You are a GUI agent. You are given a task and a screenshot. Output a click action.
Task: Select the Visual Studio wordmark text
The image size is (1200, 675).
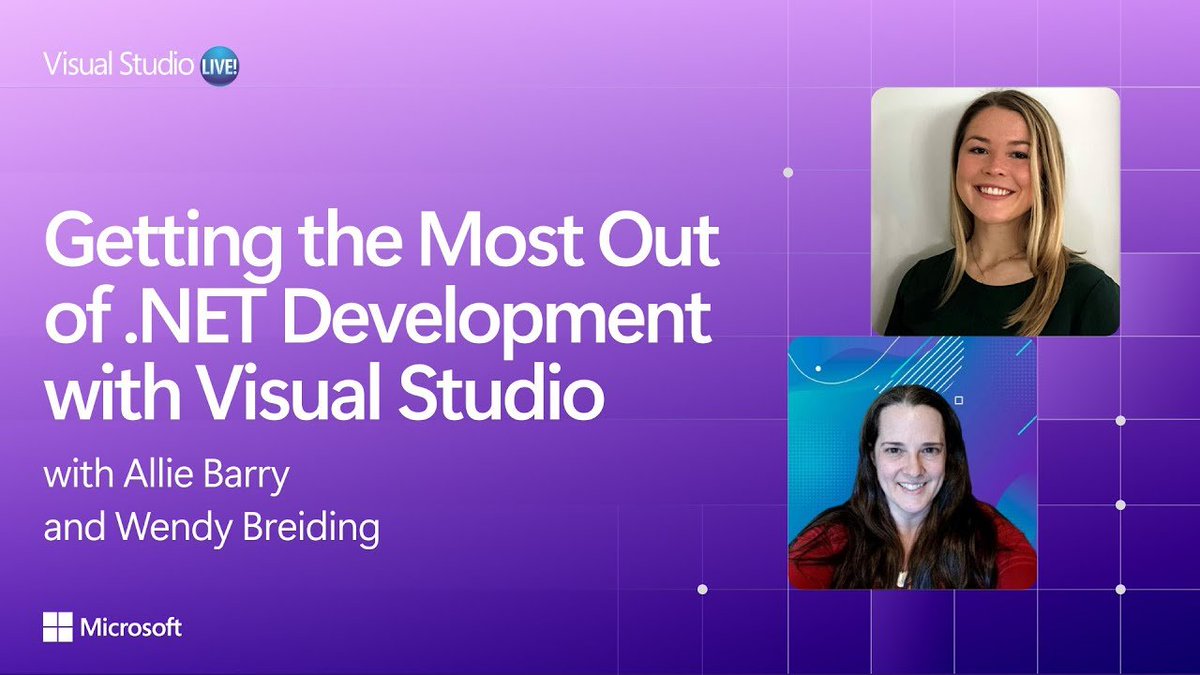click(x=118, y=60)
